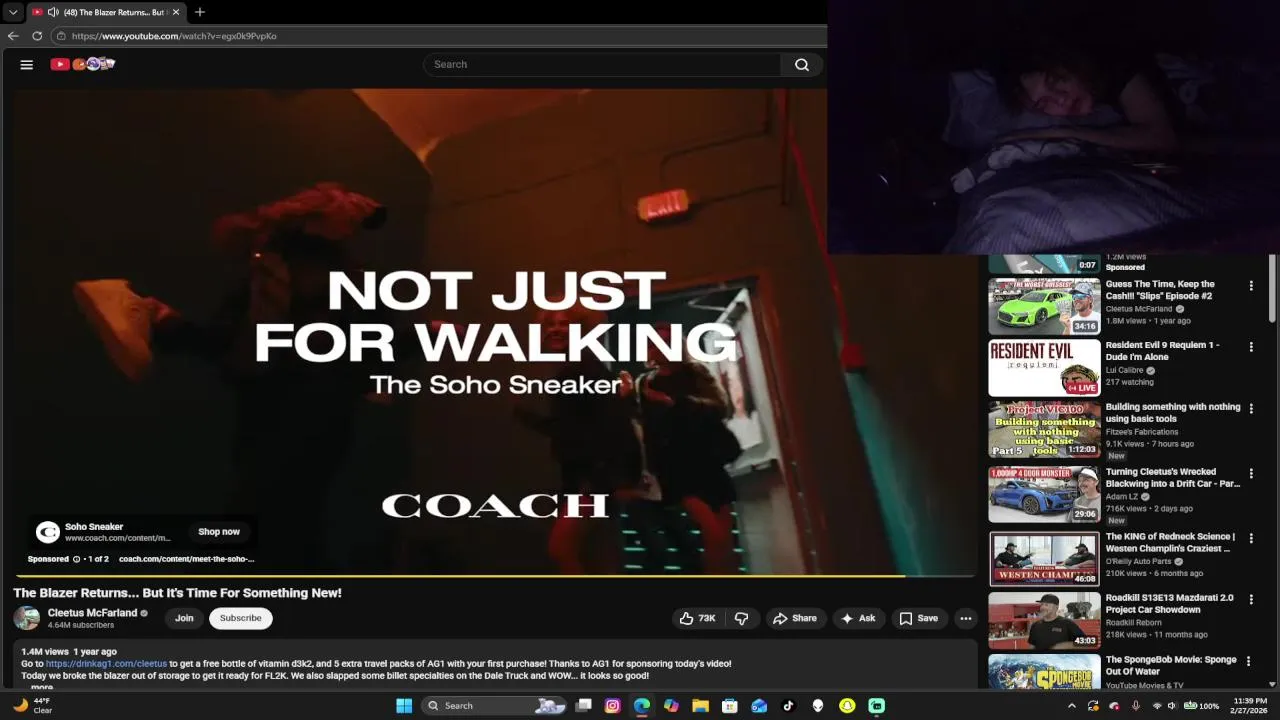
Task: Open options menu for Wrecked Blackwing video
Action: coord(1251,473)
